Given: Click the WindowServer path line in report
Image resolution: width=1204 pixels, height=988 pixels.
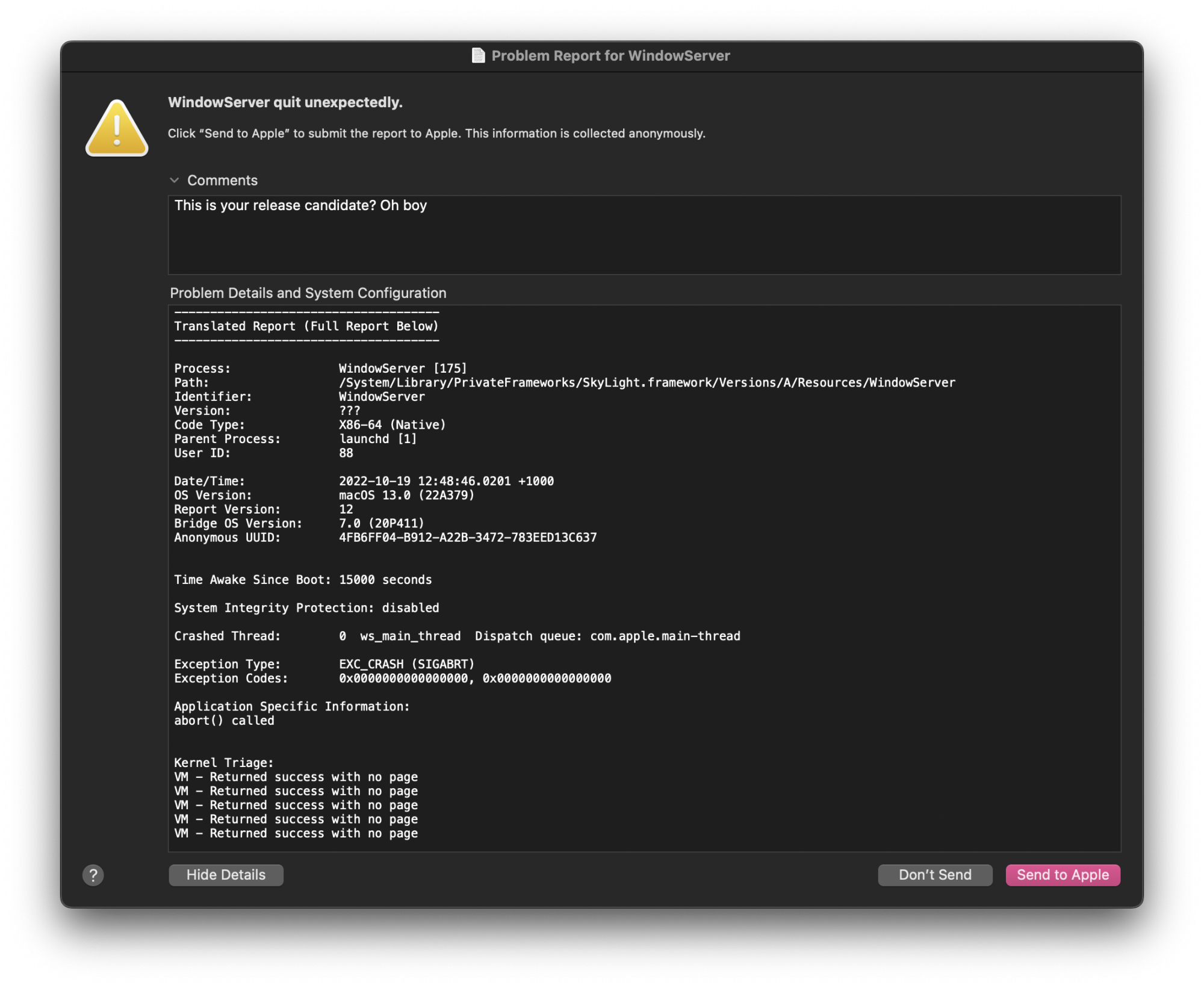Looking at the screenshot, I should coord(647,383).
